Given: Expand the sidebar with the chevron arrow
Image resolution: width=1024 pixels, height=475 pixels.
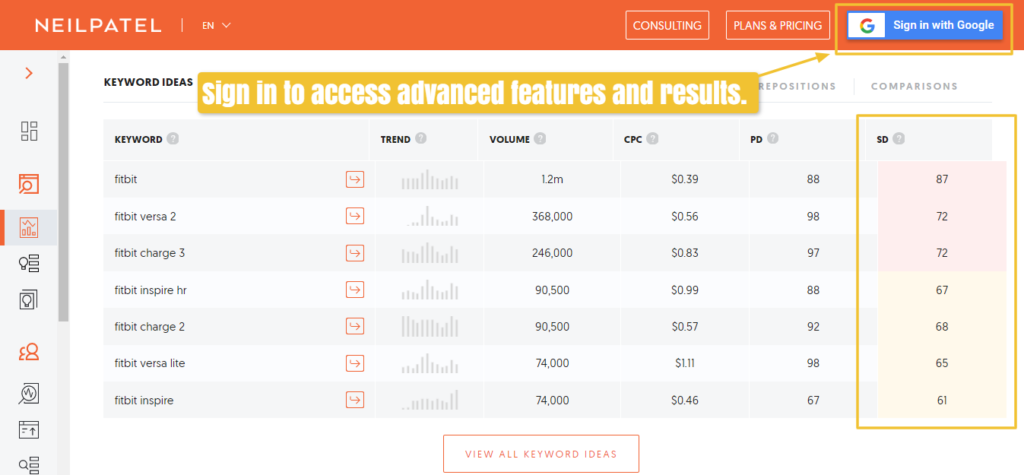Looking at the screenshot, I should (x=29, y=73).
